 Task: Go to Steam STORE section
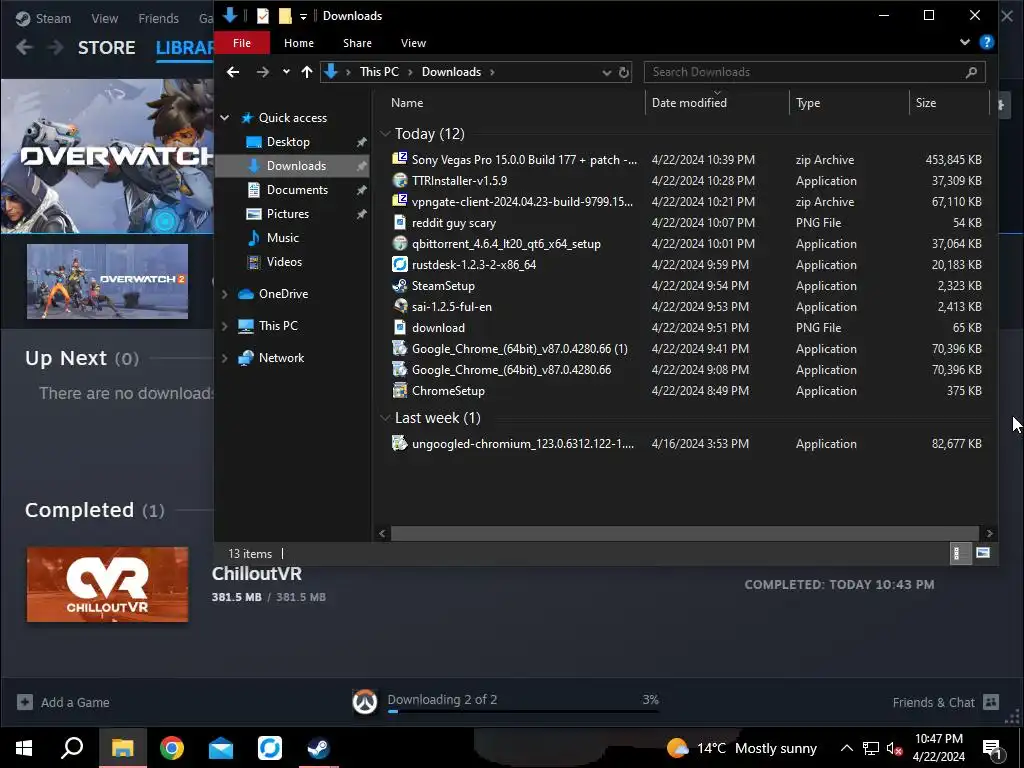[x=106, y=47]
